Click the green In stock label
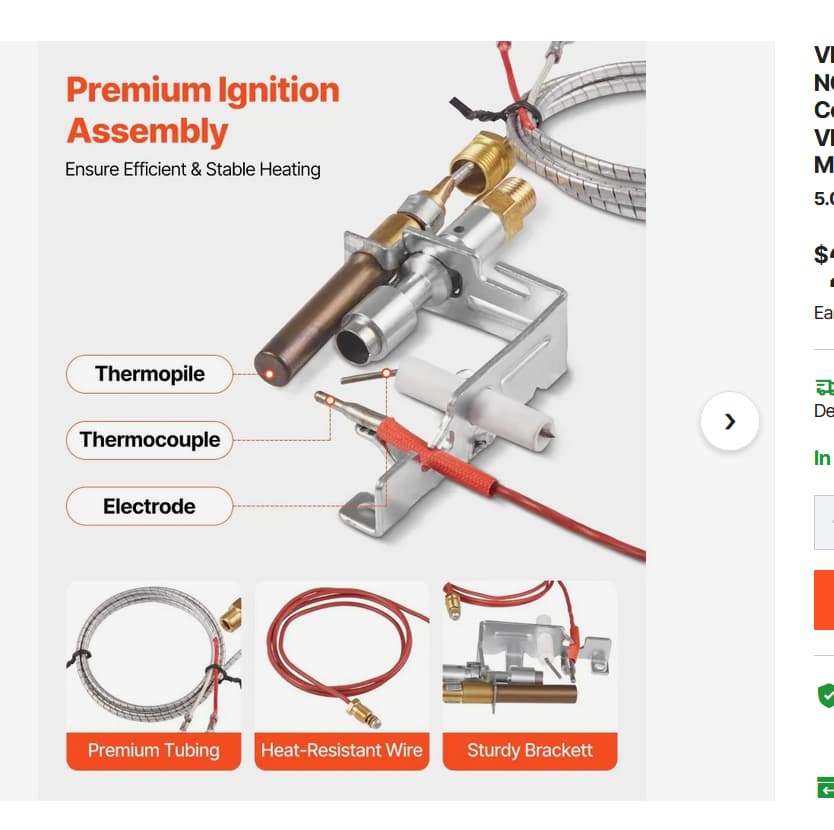Screen dimensions: 834x830 823,458
